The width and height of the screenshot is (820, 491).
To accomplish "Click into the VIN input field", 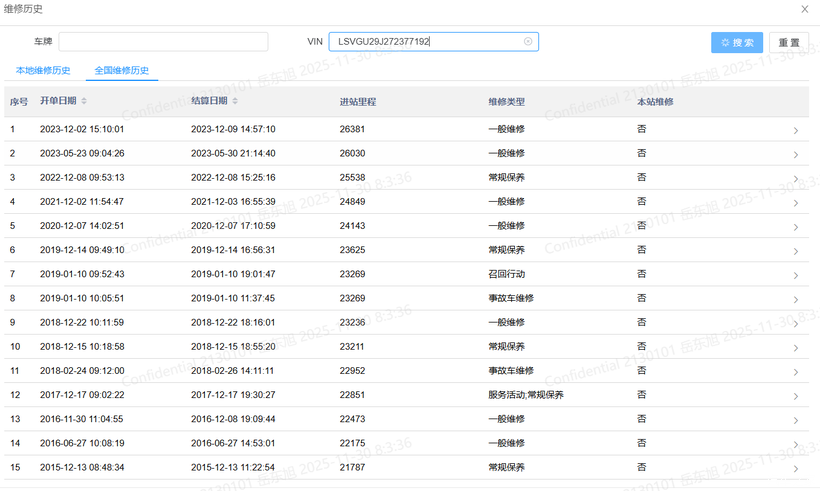I will (425, 42).
